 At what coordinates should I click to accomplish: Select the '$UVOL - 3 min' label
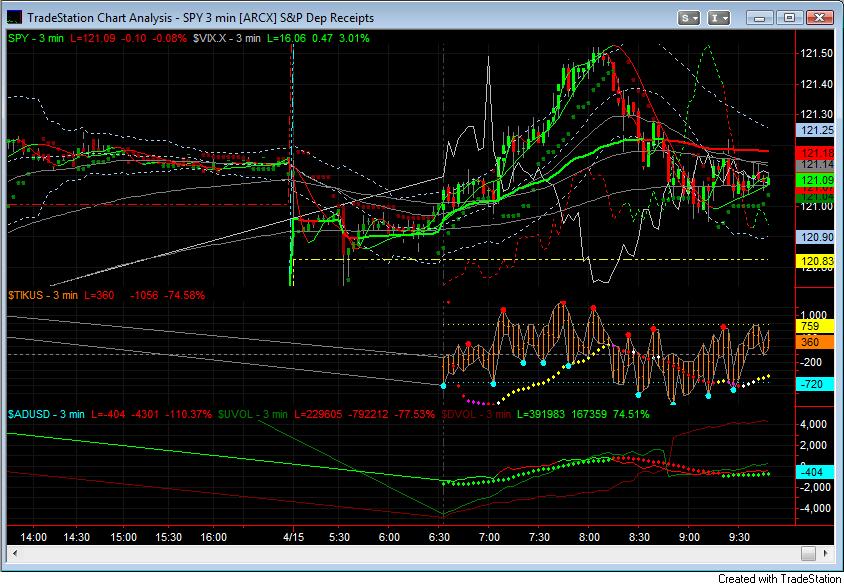click(253, 414)
